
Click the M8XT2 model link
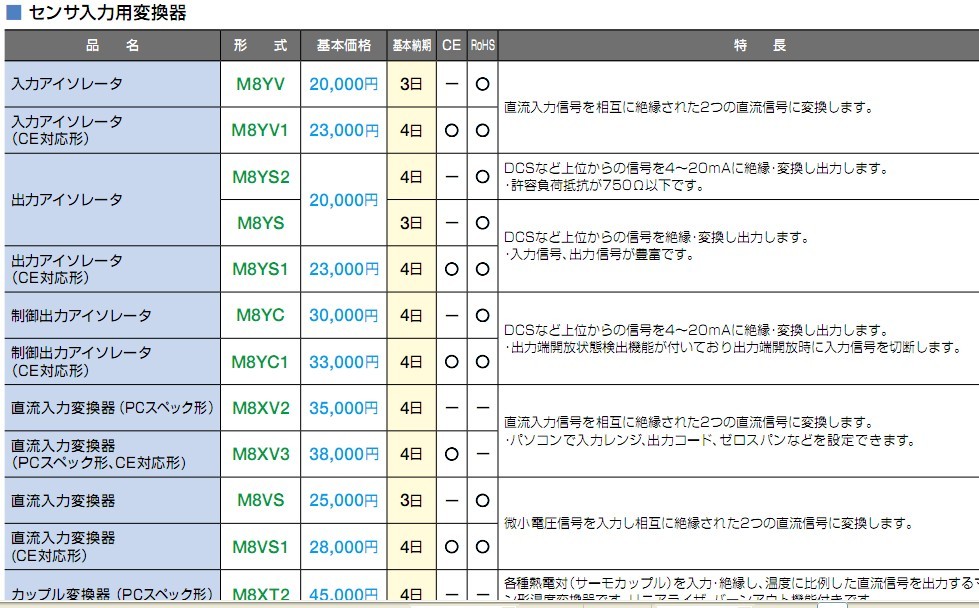click(x=260, y=593)
